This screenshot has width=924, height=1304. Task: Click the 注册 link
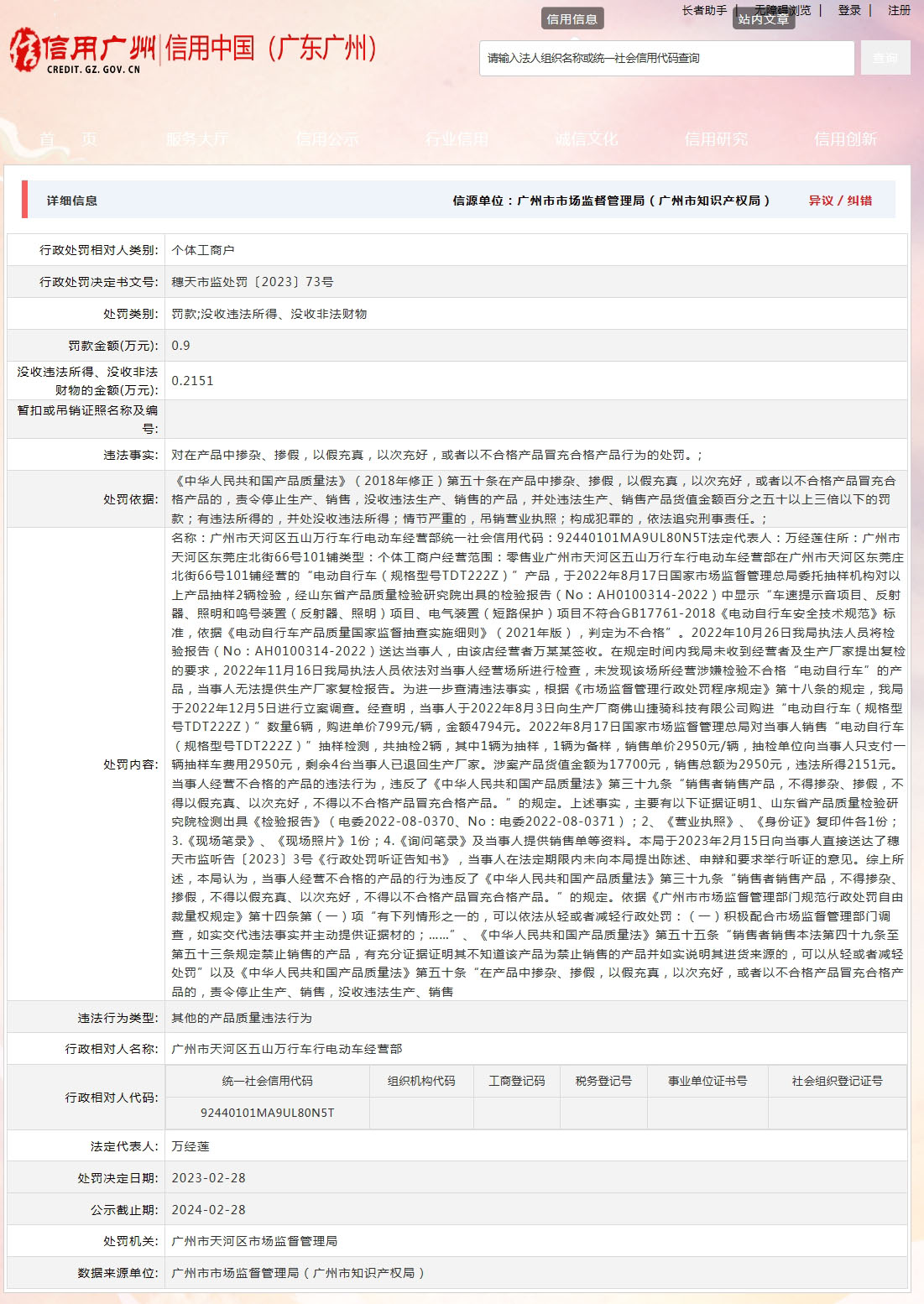tap(899, 10)
